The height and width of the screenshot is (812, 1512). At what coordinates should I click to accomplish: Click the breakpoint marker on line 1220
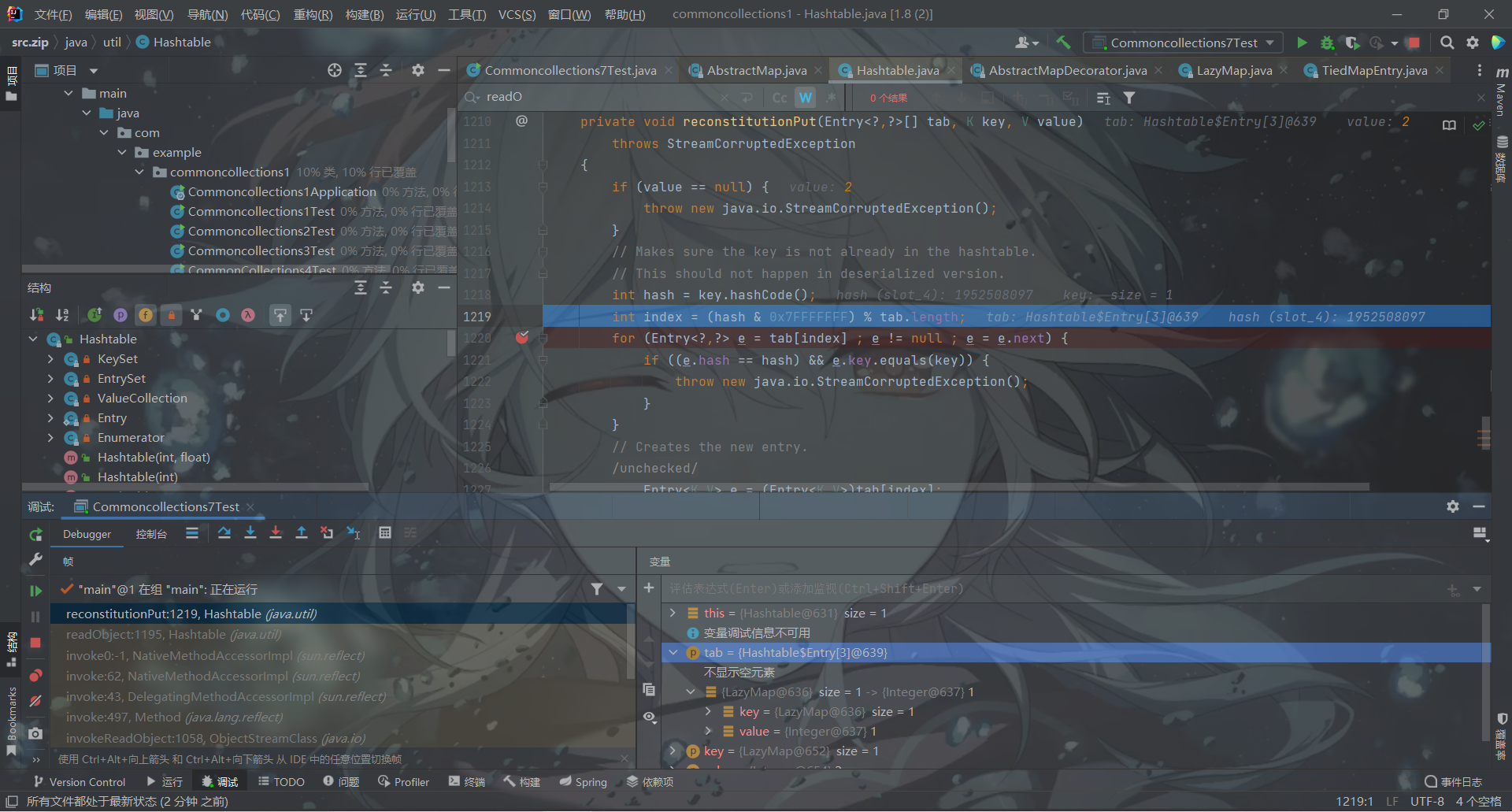click(x=522, y=338)
